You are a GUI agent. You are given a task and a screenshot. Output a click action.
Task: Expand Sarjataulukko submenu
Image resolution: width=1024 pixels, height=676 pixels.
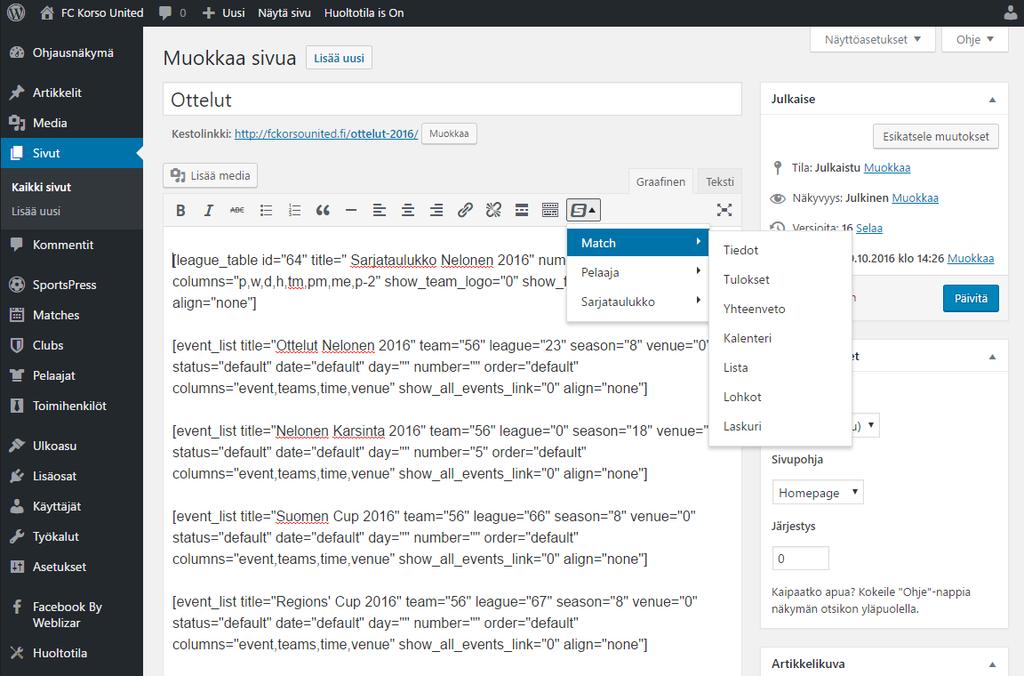pyautogui.click(x=637, y=302)
